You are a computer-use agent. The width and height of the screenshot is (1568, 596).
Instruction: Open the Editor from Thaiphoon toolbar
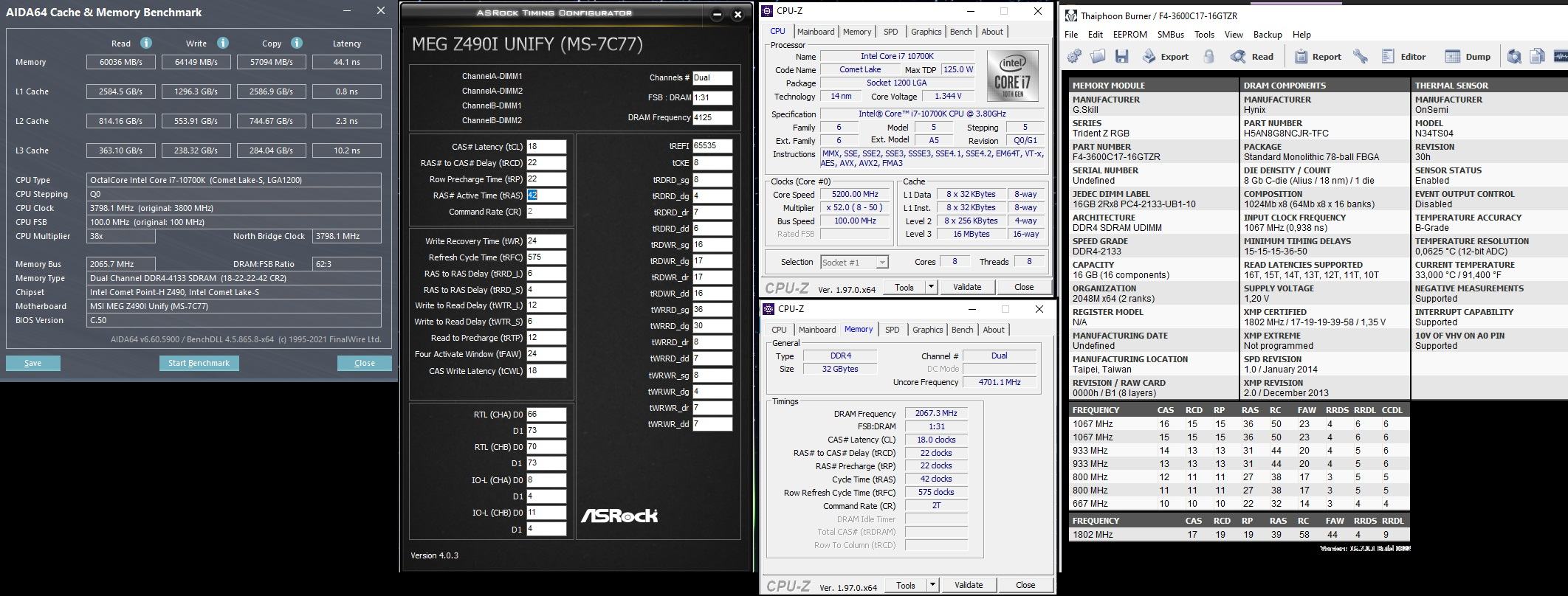click(1403, 56)
